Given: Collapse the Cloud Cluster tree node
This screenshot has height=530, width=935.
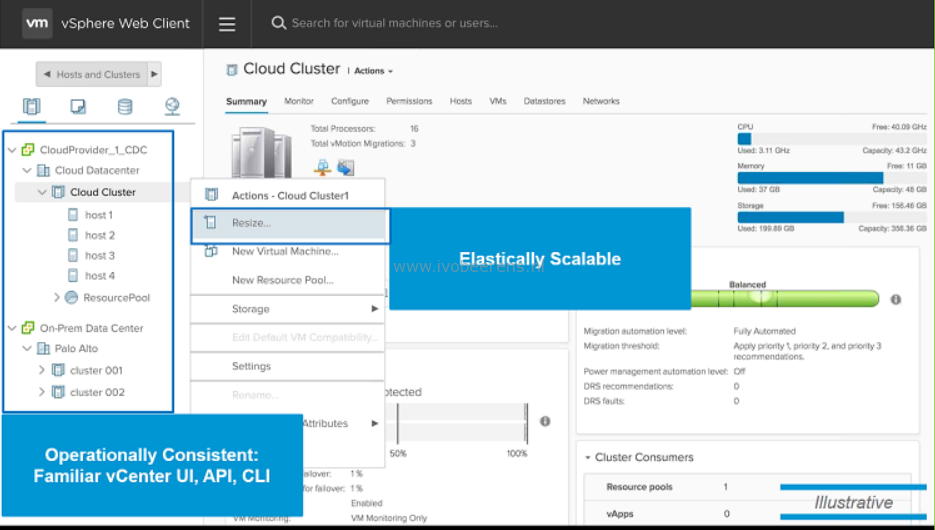Looking at the screenshot, I should [42, 192].
